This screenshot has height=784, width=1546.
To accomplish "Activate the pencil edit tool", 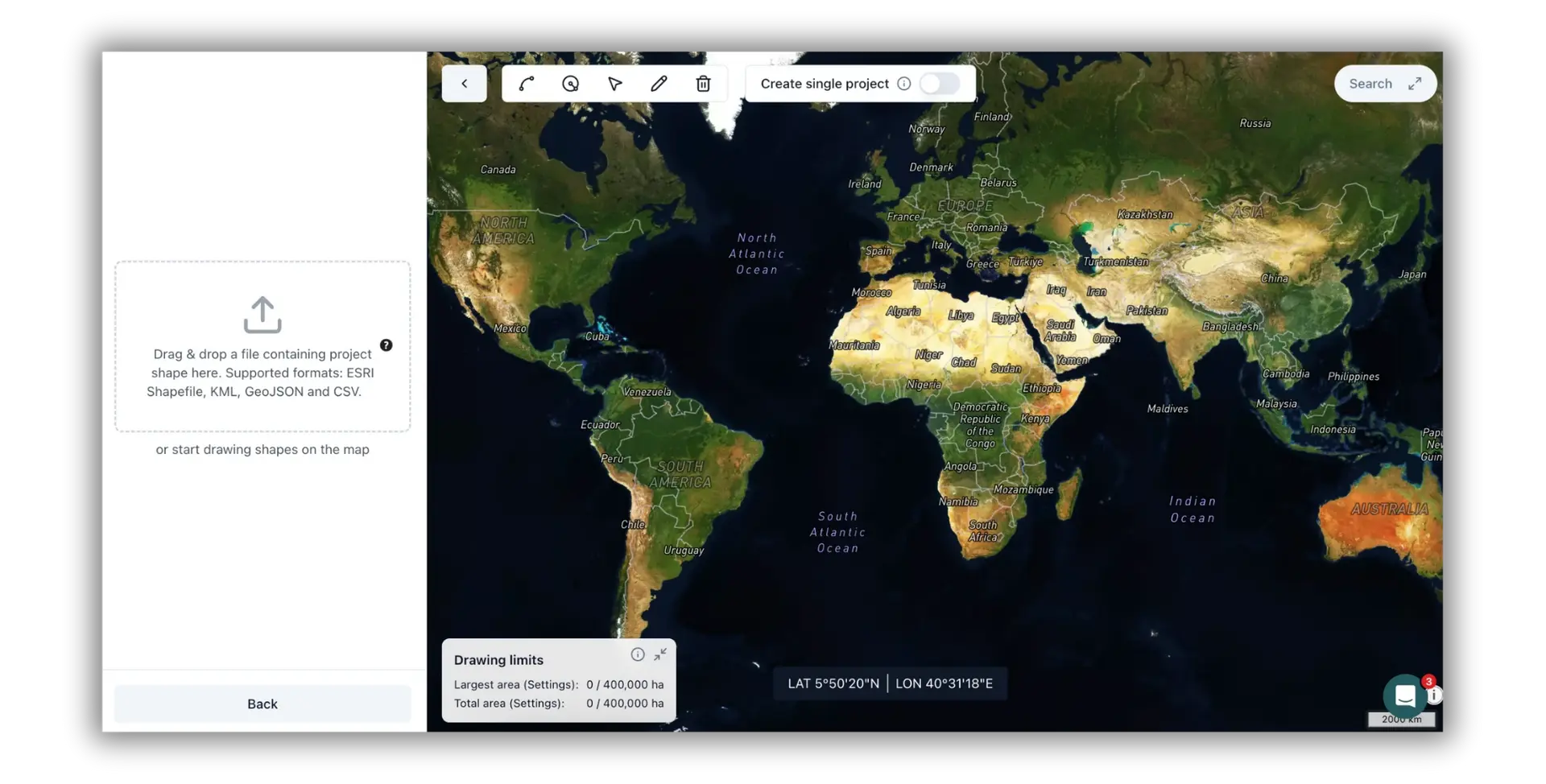I will 659,84.
